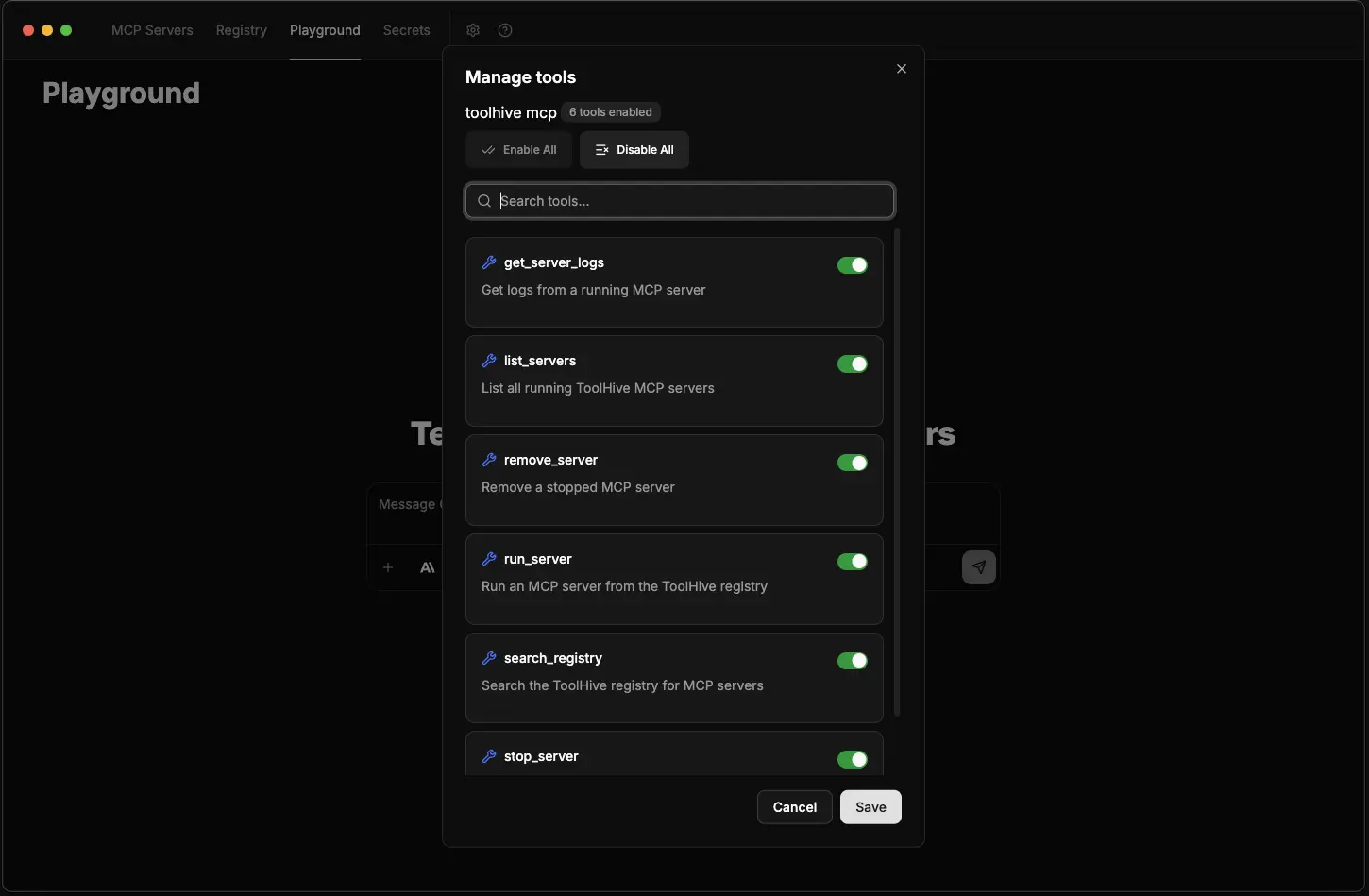The width and height of the screenshot is (1369, 896).
Task: Click inside the Search tools field
Action: click(x=679, y=200)
